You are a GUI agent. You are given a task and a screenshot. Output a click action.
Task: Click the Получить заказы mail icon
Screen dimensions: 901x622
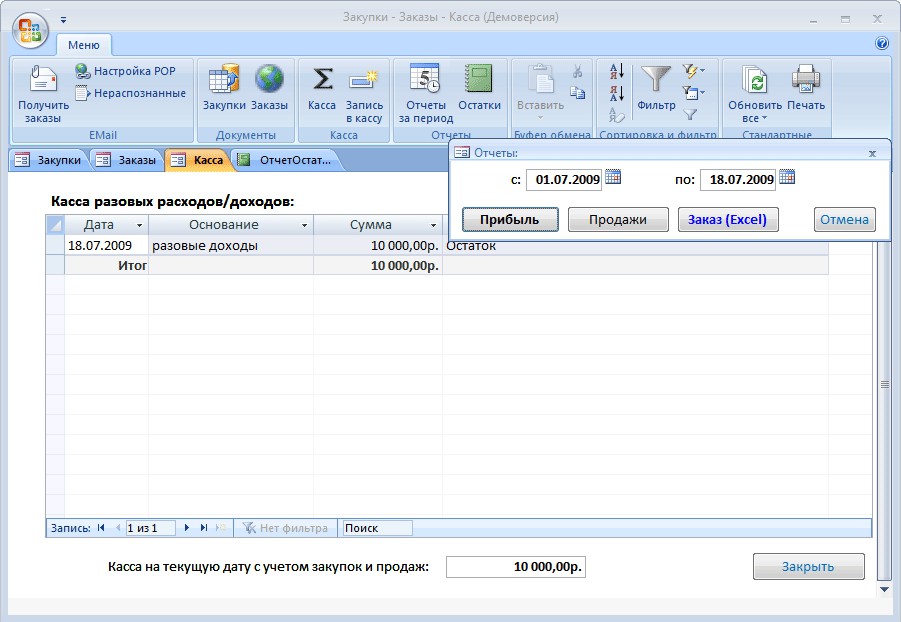(44, 80)
